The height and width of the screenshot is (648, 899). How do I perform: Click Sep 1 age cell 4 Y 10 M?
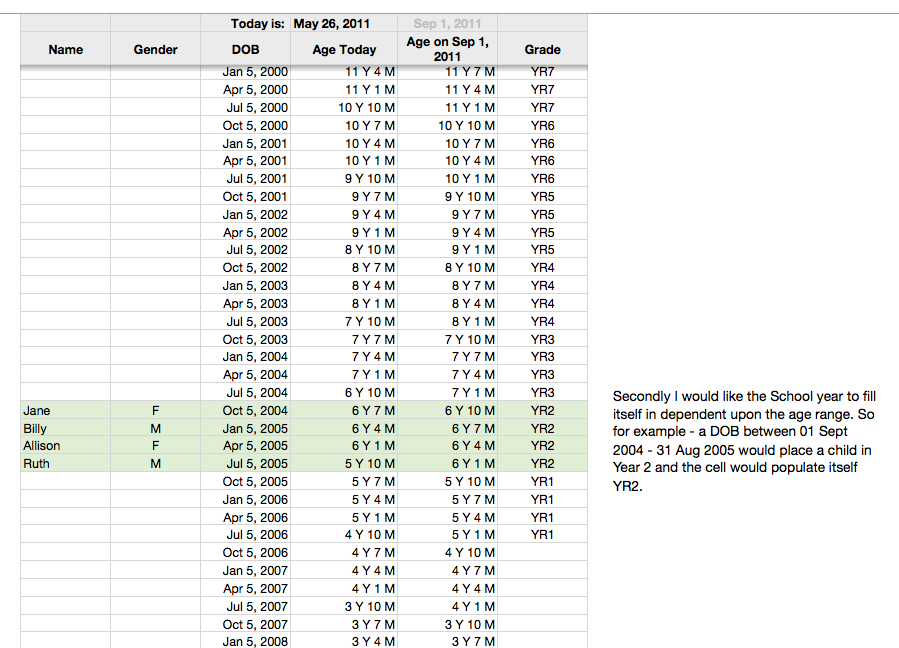click(447, 553)
